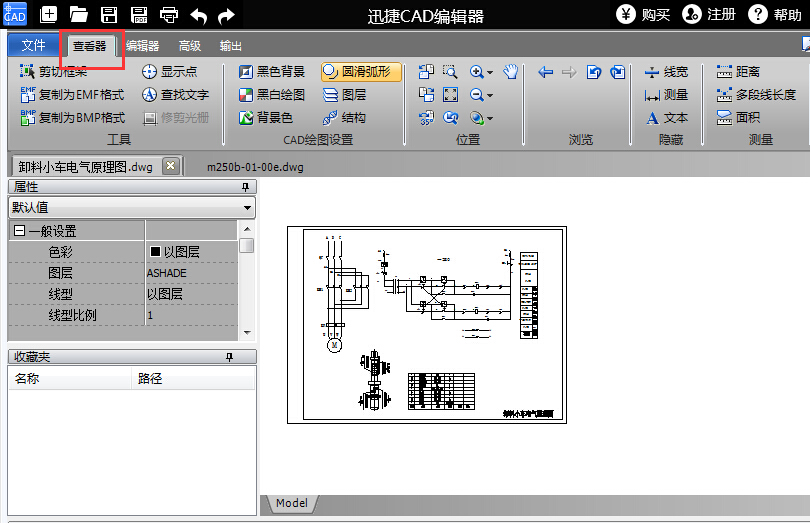Viewport: 810px width, 523px height.
Task: Switch to the Output tab (输出)
Action: 230,46
